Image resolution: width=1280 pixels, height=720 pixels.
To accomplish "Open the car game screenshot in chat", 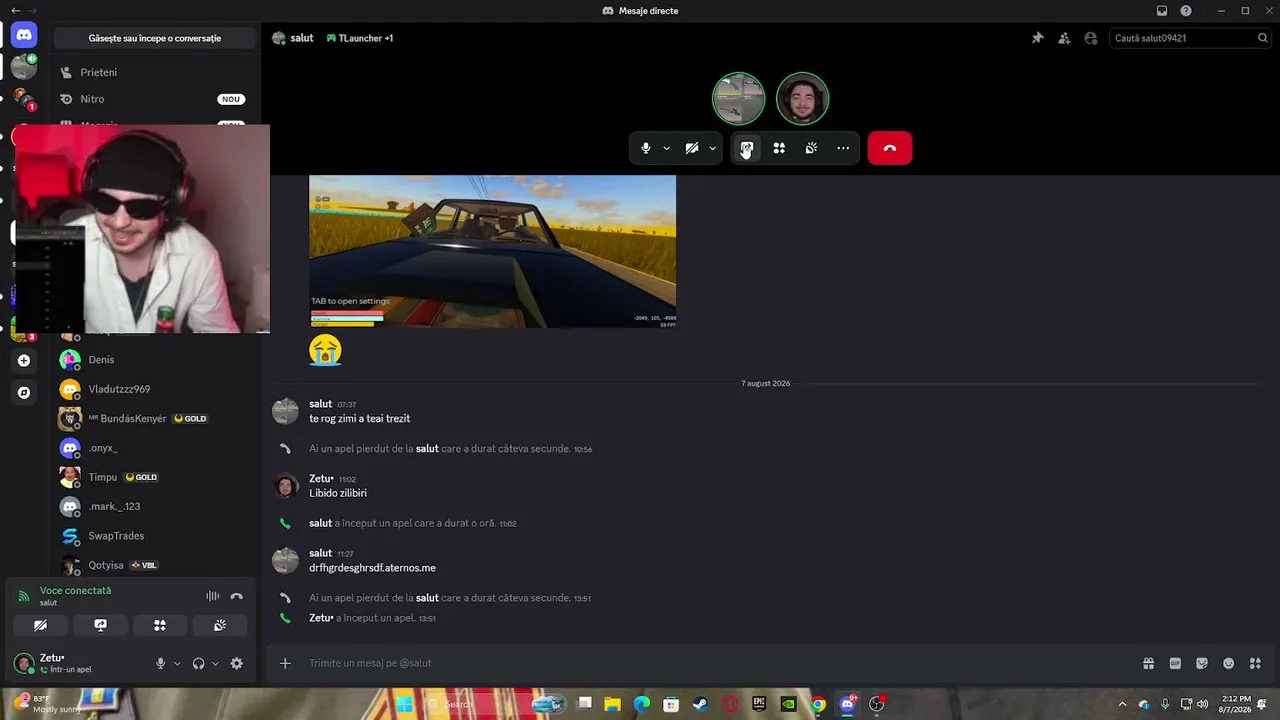I will tap(492, 251).
